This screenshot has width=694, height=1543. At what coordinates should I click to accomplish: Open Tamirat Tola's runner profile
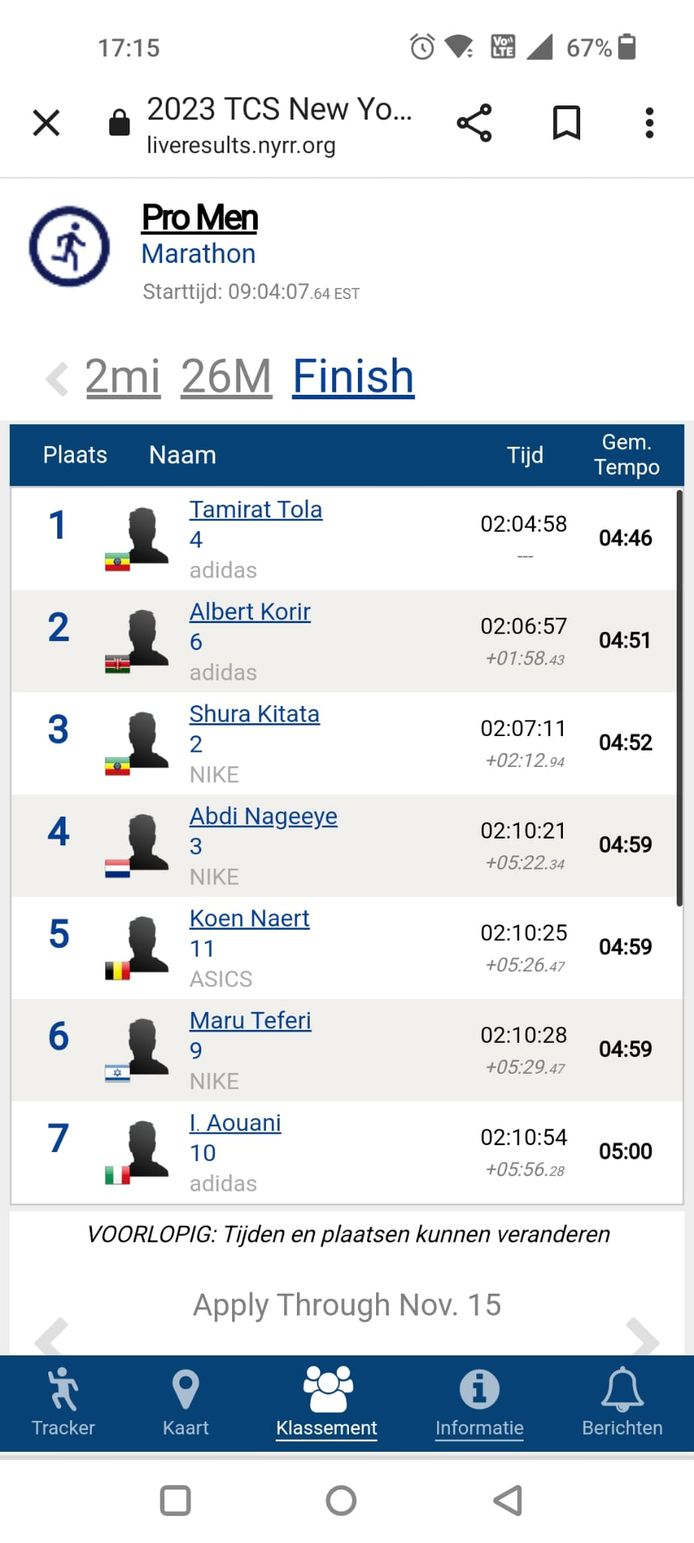click(256, 509)
